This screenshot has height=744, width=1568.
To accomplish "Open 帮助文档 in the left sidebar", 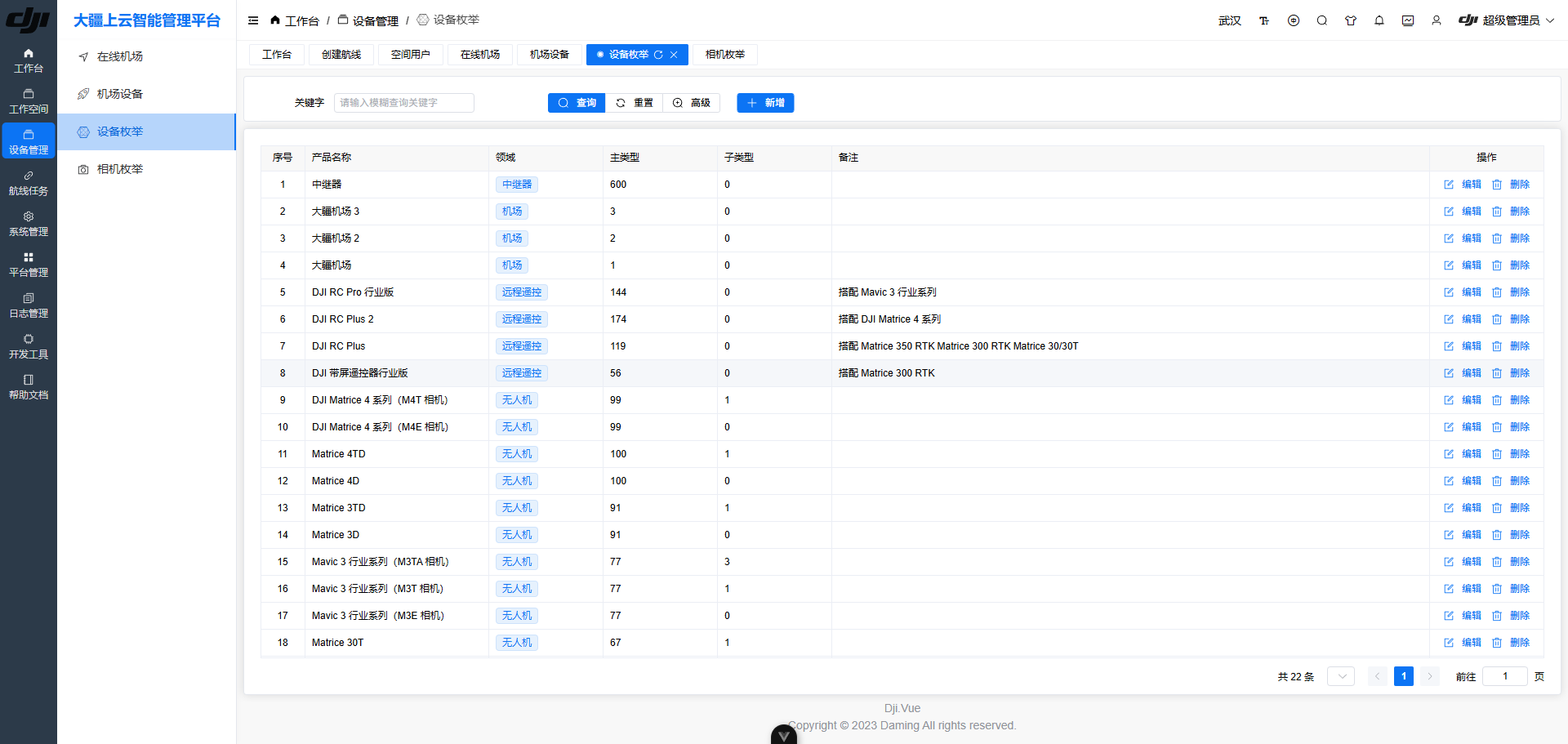I will (x=29, y=387).
